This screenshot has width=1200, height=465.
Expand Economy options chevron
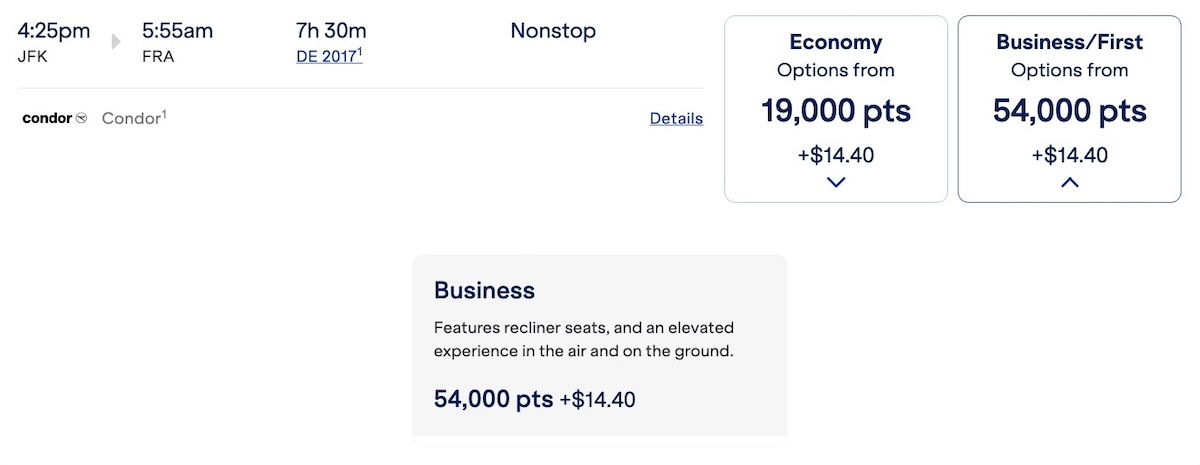[x=837, y=182]
